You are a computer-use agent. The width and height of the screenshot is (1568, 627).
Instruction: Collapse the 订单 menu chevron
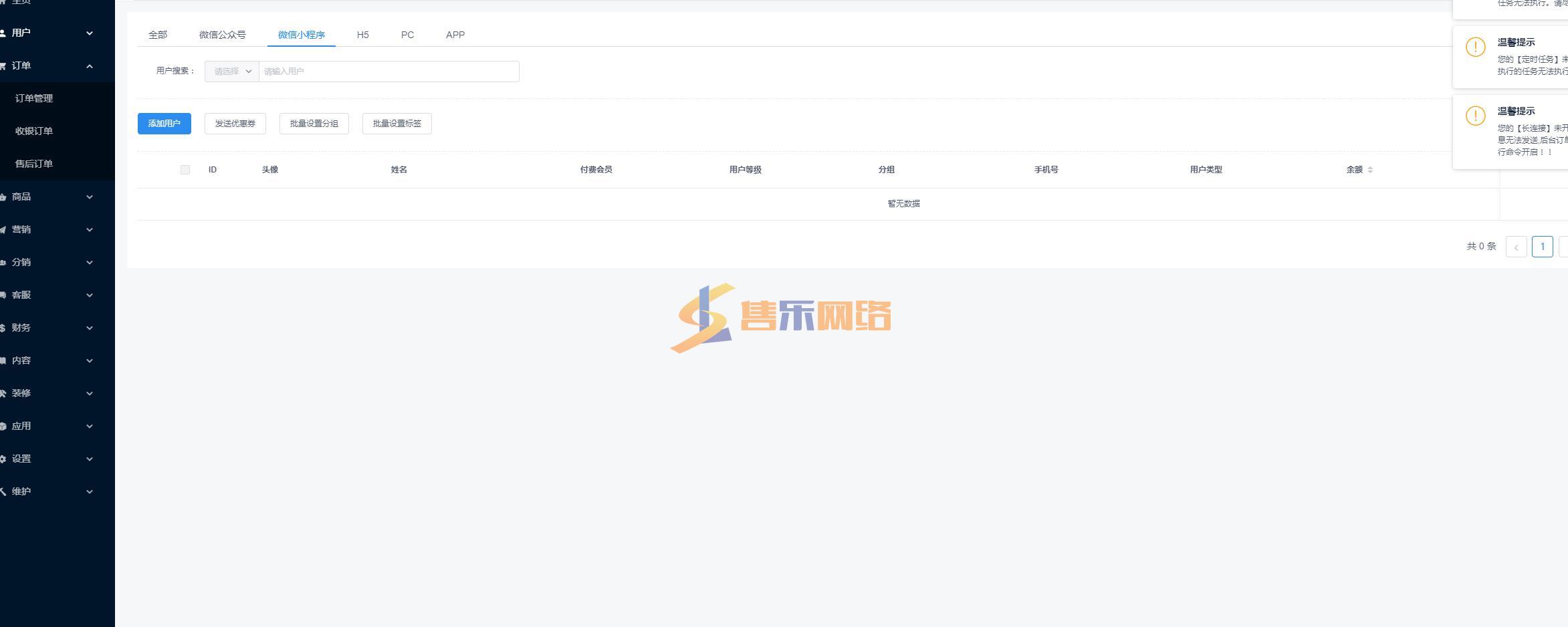click(x=90, y=66)
